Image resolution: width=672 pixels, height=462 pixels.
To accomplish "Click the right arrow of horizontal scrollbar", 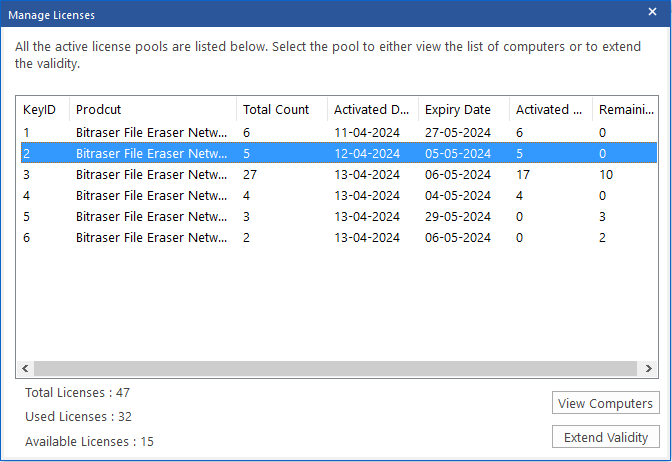I will [648, 368].
